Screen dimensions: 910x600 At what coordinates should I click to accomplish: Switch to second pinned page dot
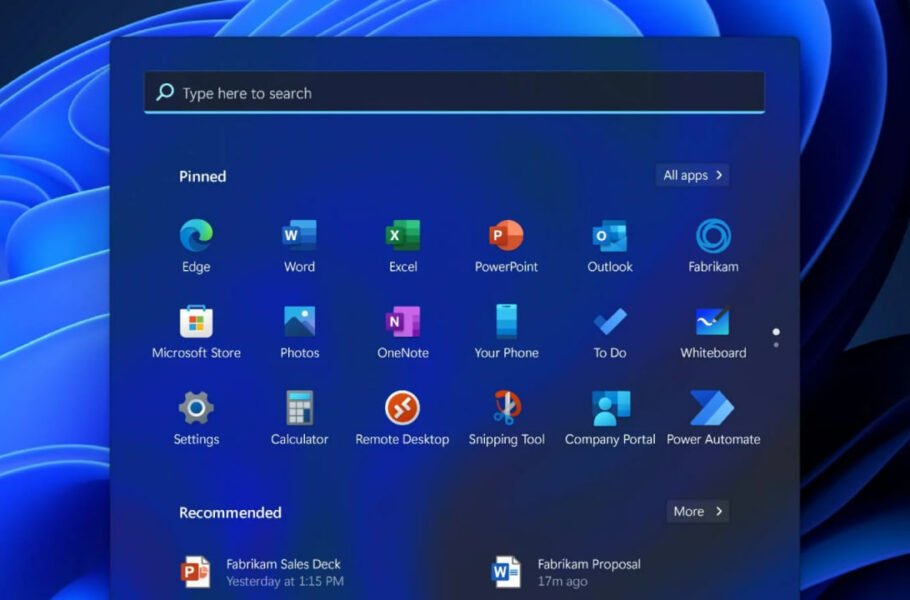[776, 345]
